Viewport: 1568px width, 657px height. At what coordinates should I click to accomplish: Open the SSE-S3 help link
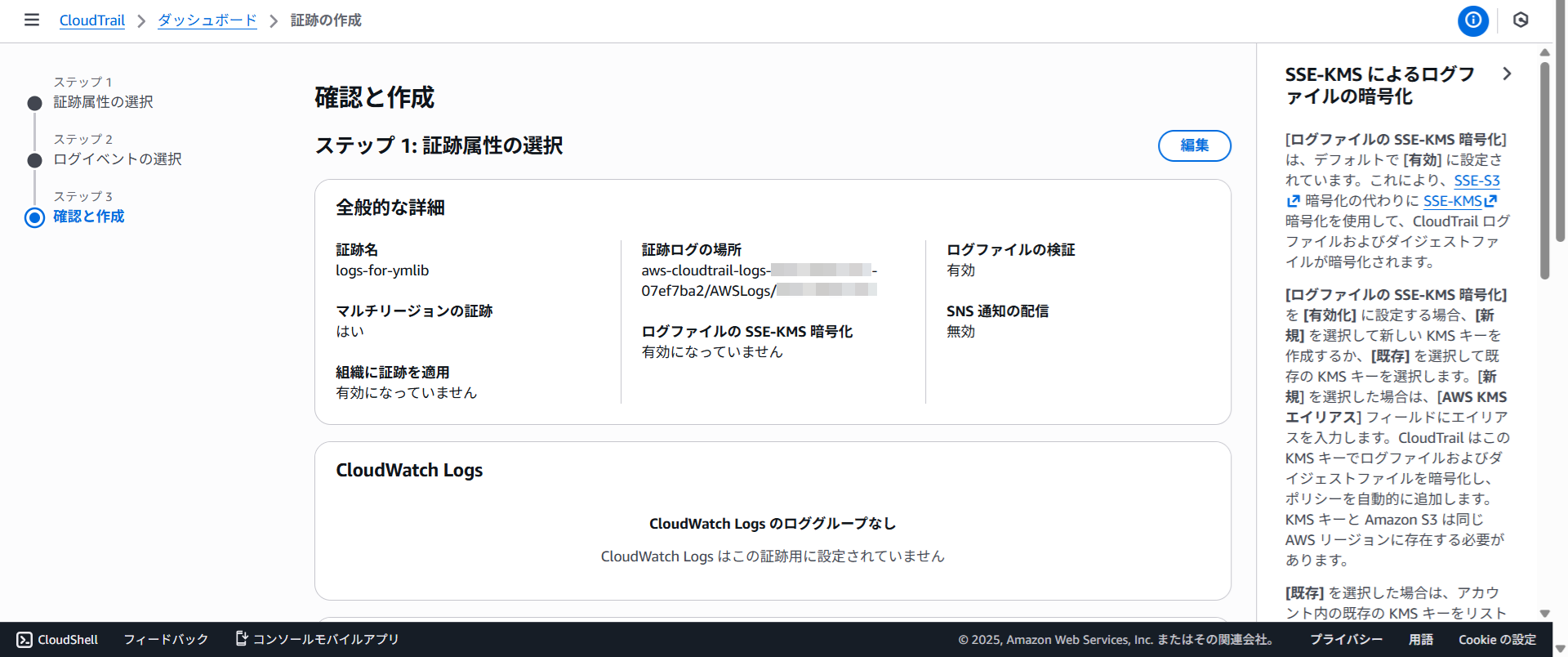(1477, 181)
